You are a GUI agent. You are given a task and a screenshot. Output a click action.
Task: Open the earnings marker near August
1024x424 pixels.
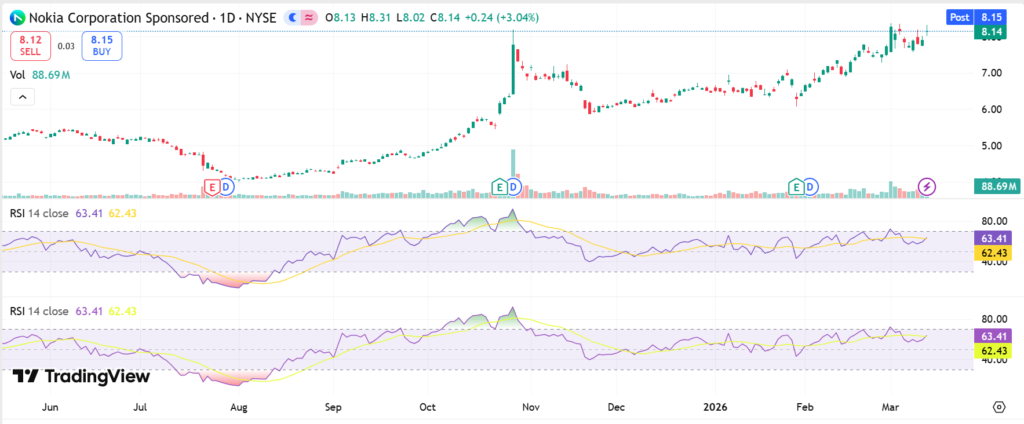tap(211, 187)
